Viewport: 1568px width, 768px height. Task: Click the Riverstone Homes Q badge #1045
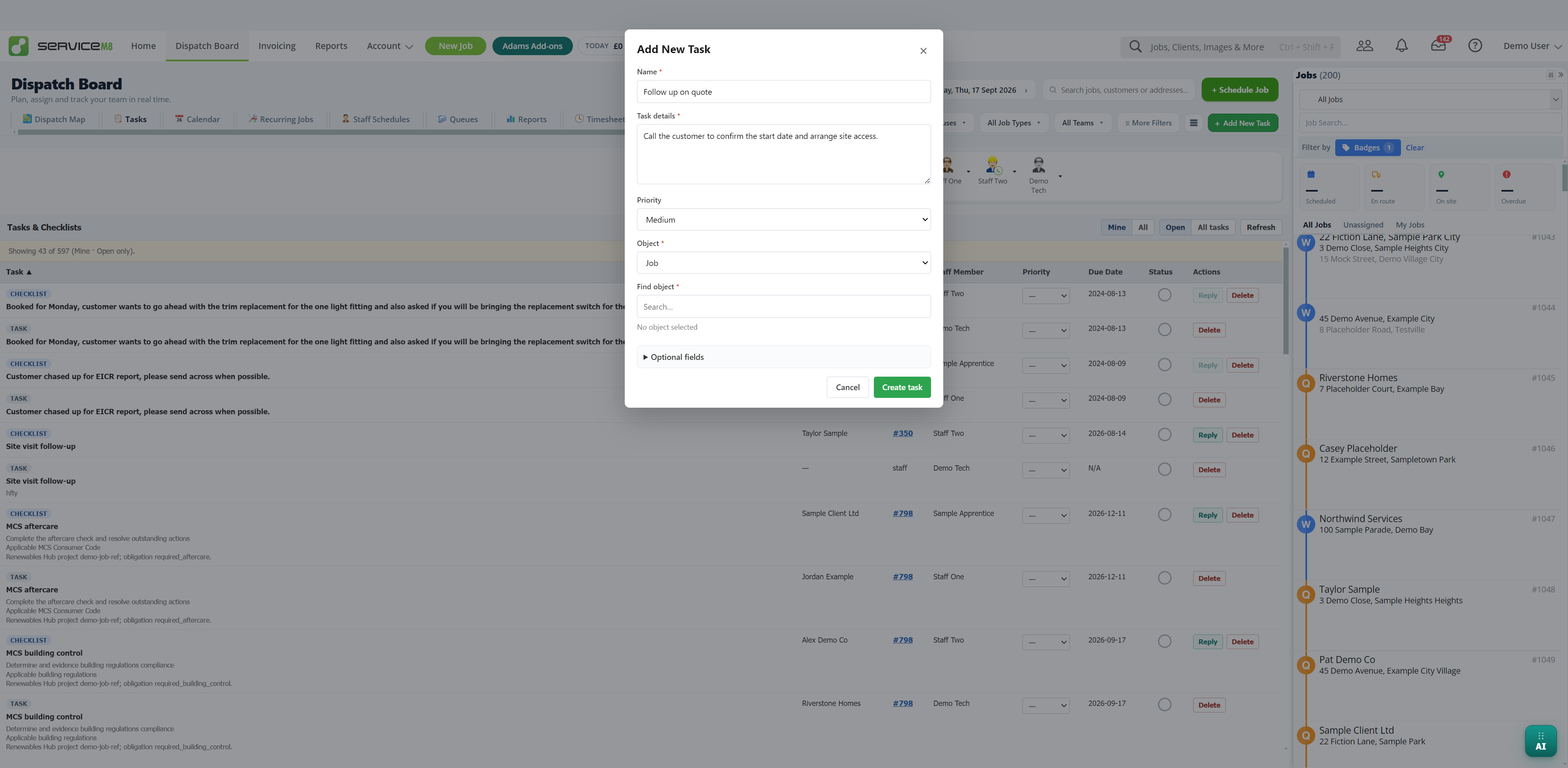(x=1305, y=384)
